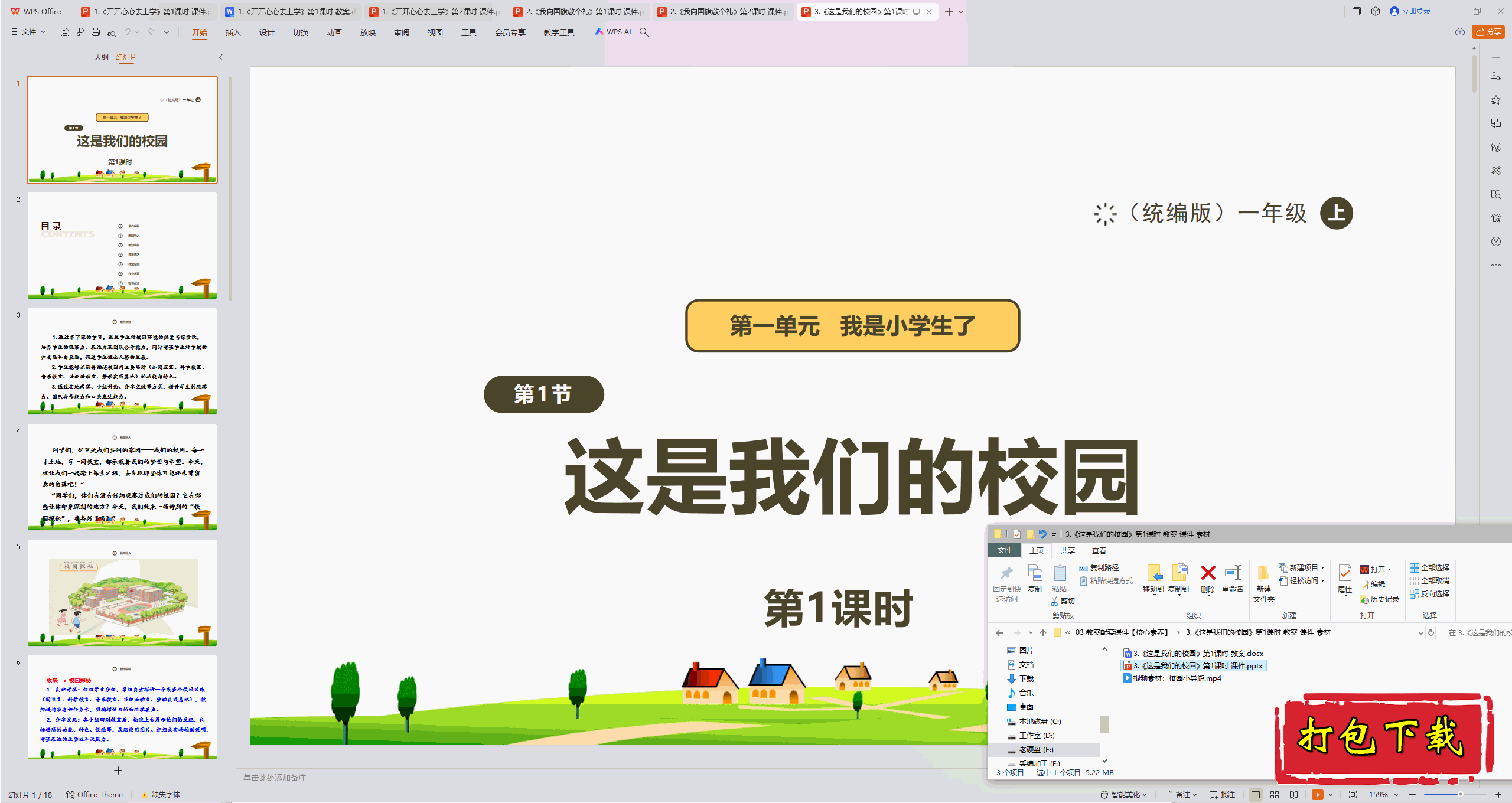Click Move To icon in Explorer ribbon
Screen dimensions: 1512x803
point(1153,579)
